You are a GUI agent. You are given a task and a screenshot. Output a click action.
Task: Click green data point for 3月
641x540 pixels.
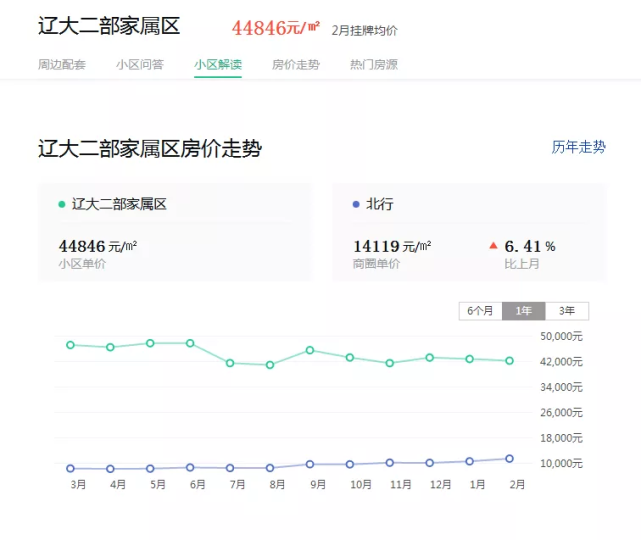[70, 345]
